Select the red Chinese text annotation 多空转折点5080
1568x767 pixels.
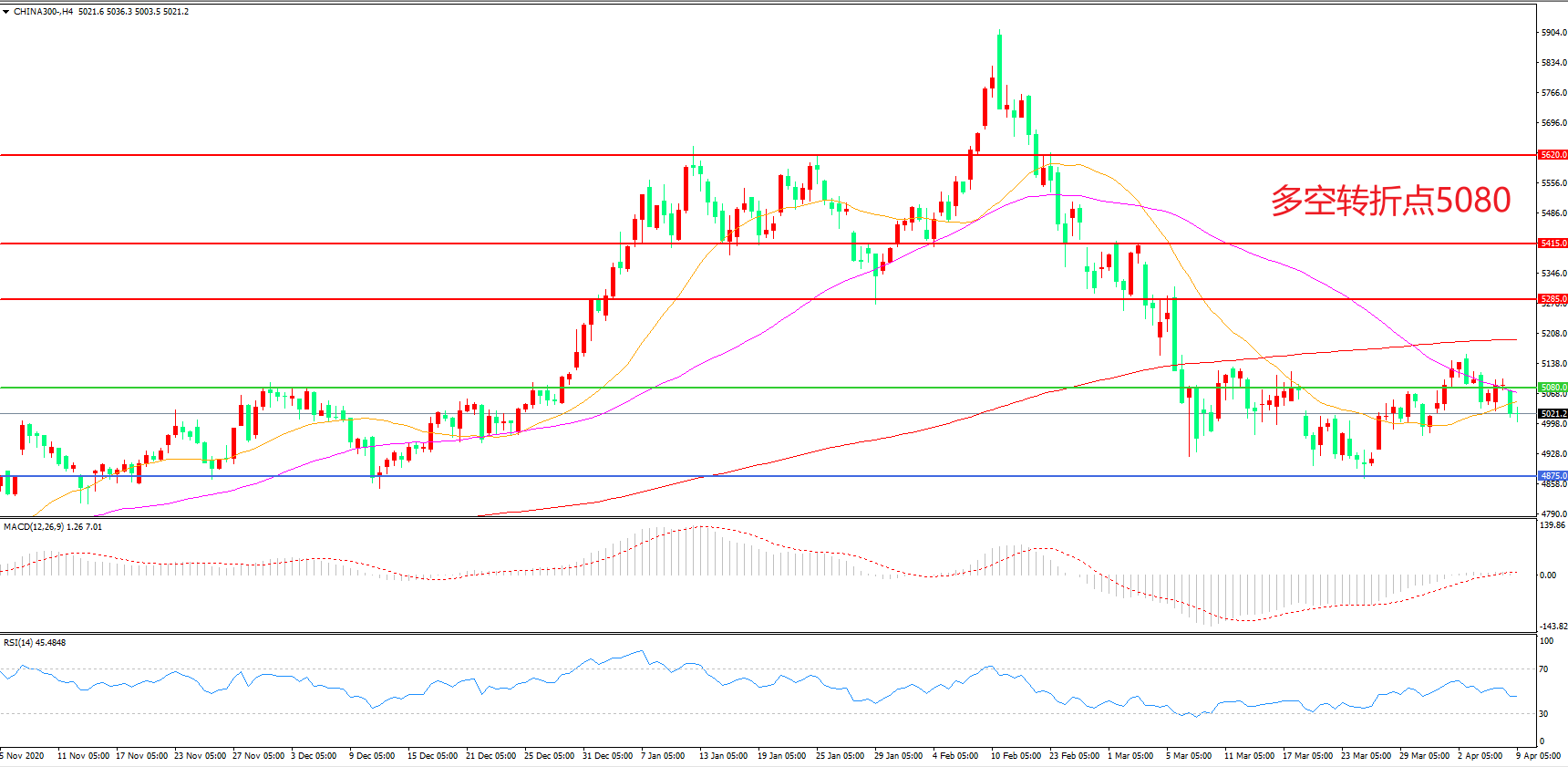pyautogui.click(x=1390, y=201)
